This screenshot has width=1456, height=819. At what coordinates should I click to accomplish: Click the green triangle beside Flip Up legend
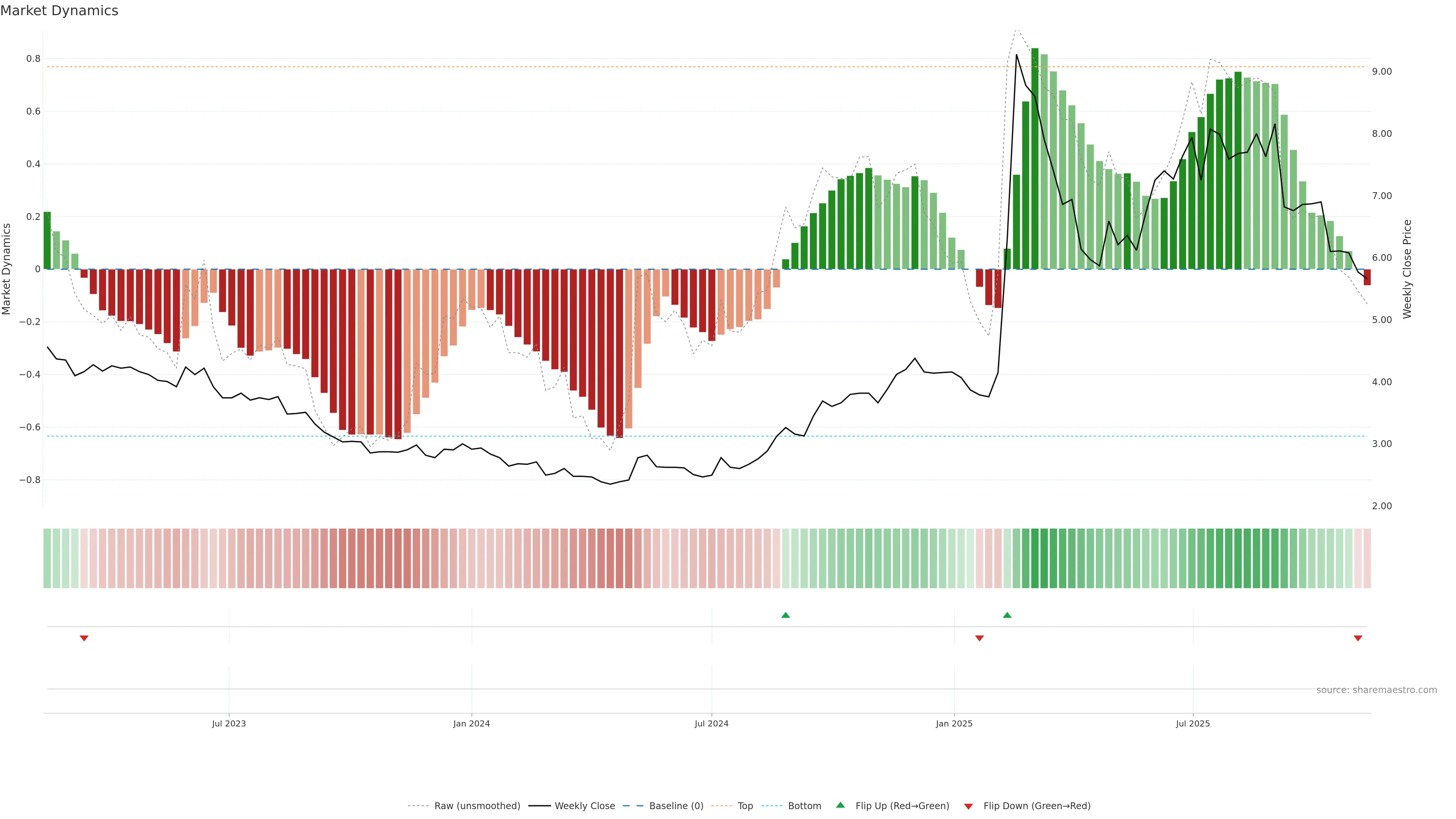coord(841,805)
